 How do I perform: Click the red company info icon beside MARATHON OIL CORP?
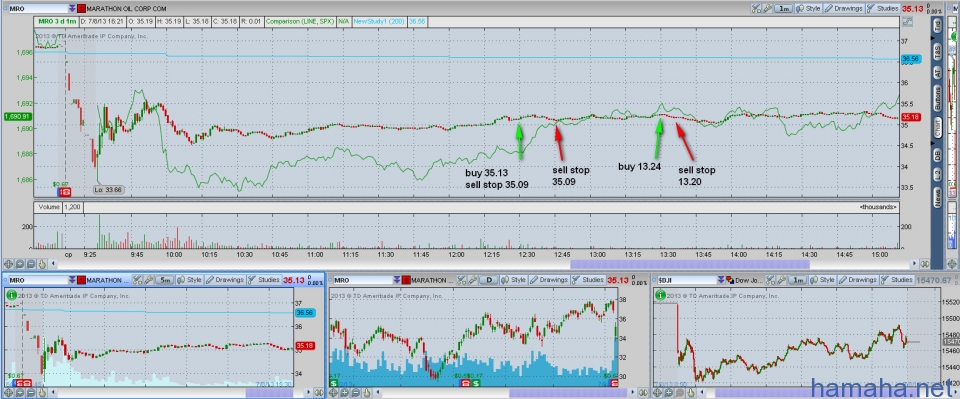(x=82, y=9)
